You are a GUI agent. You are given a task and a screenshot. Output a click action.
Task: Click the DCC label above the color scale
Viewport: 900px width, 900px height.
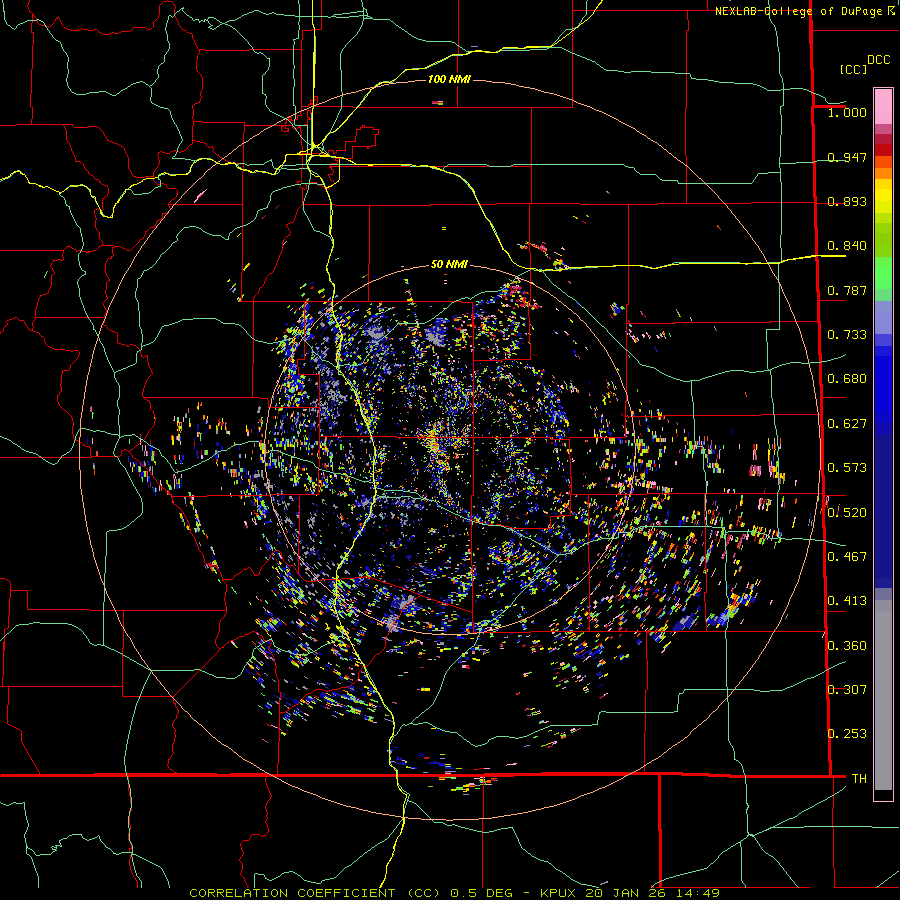tap(878, 60)
